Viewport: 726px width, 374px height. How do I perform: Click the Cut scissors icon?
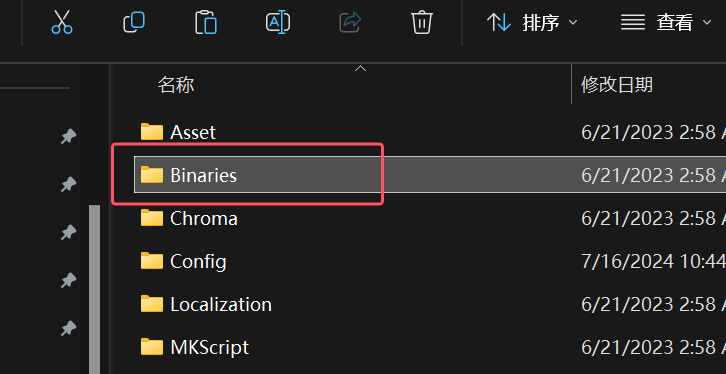62,22
